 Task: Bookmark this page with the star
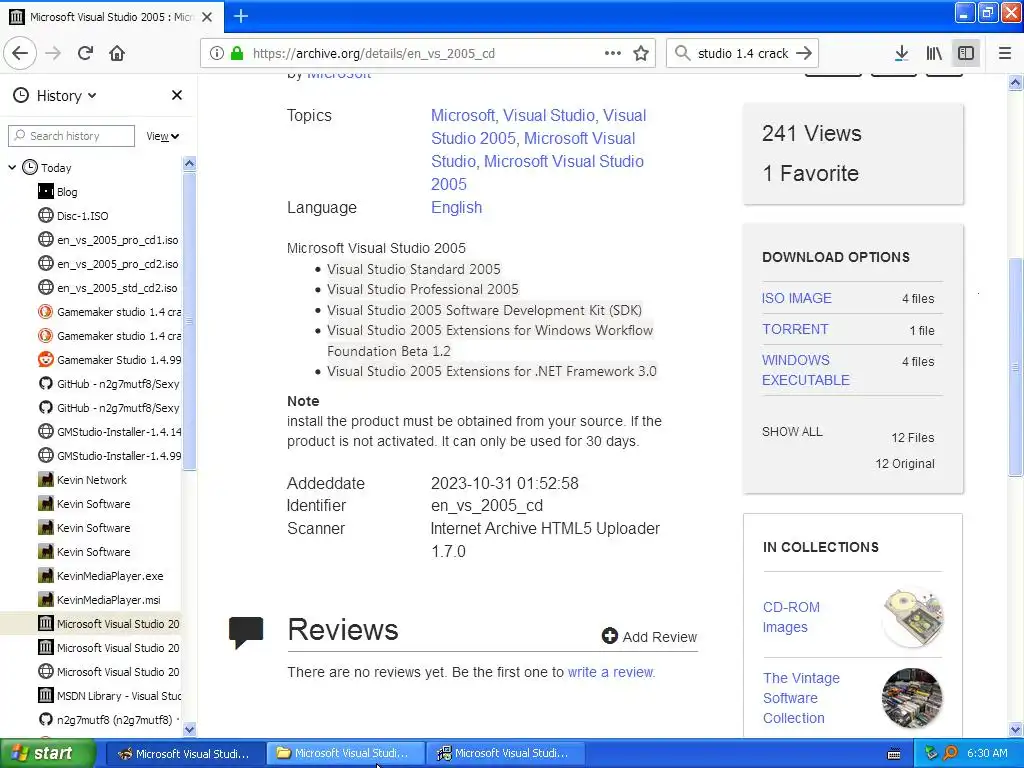pos(641,54)
